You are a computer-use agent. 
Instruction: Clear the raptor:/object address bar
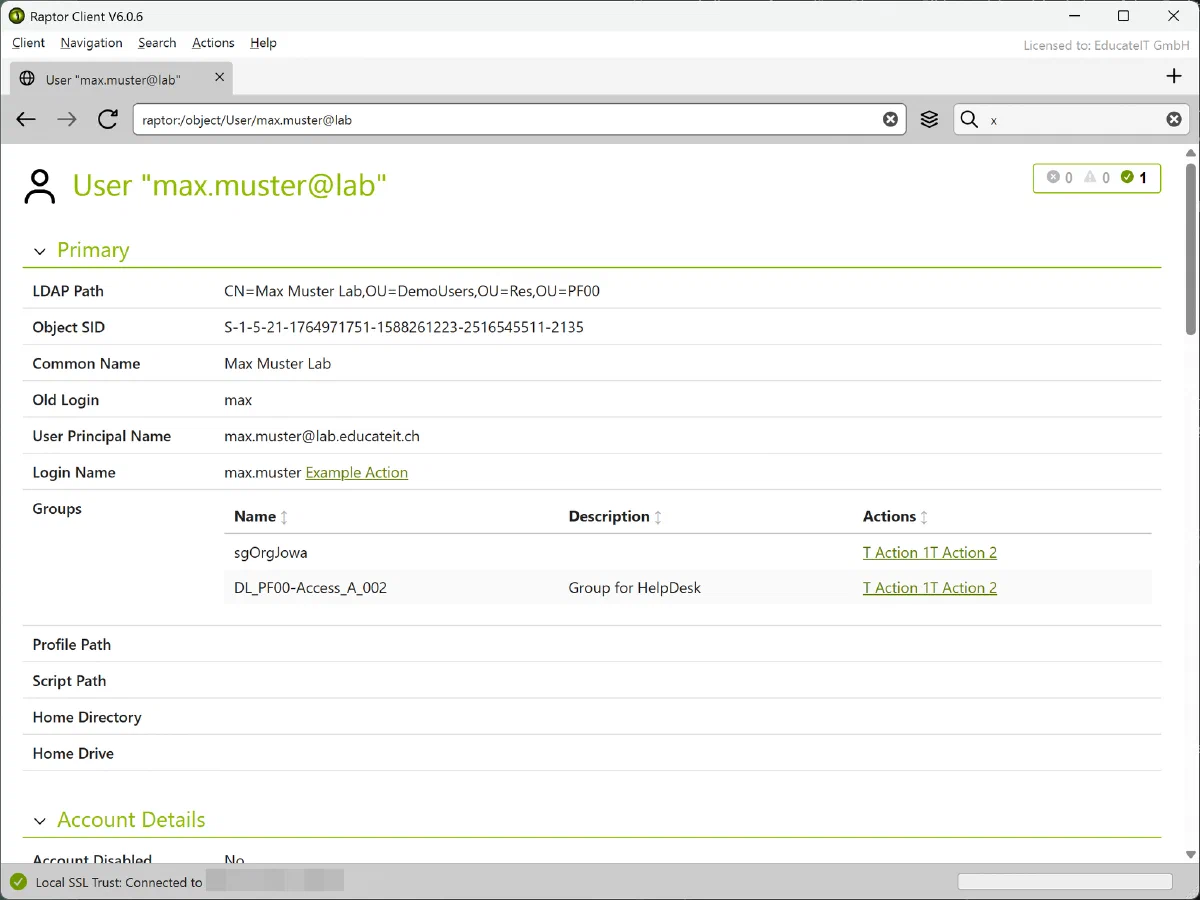click(890, 120)
